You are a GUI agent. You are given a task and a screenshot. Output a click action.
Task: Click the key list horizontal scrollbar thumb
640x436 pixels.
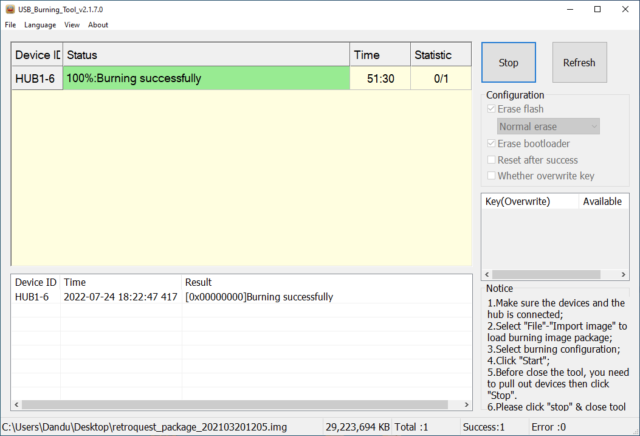pos(546,274)
